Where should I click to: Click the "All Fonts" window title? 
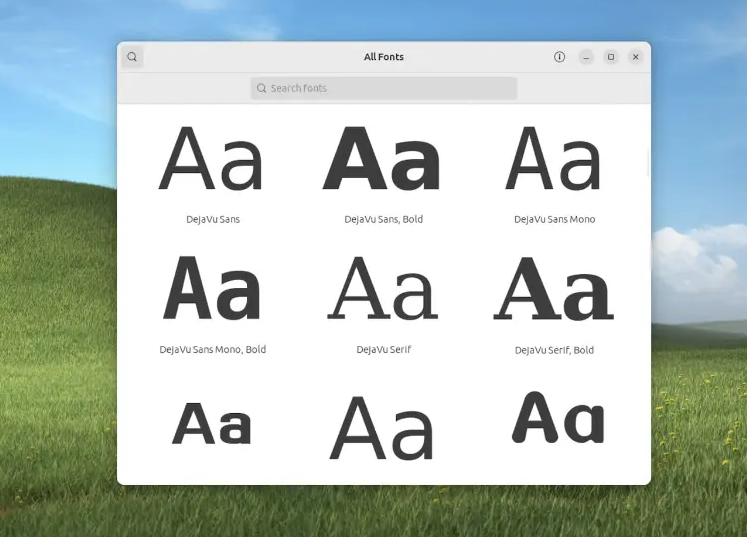click(384, 57)
